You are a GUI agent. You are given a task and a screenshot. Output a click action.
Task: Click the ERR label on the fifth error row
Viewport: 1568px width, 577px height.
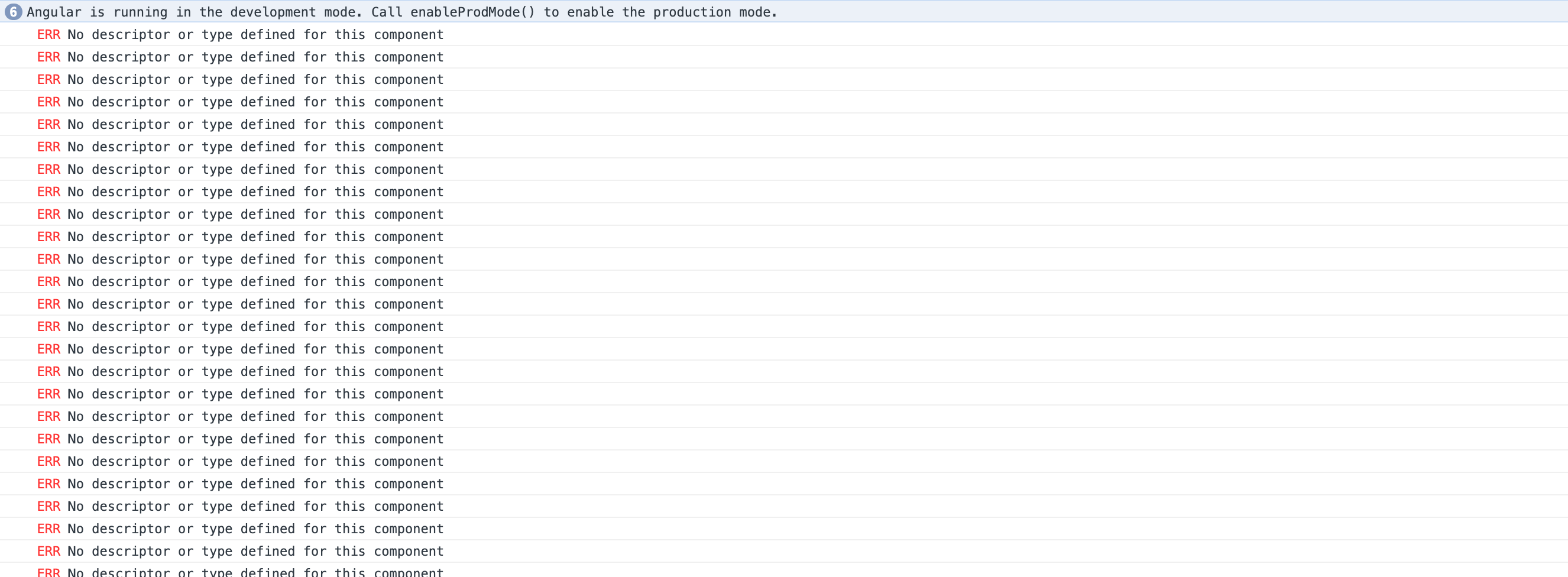pos(48,124)
